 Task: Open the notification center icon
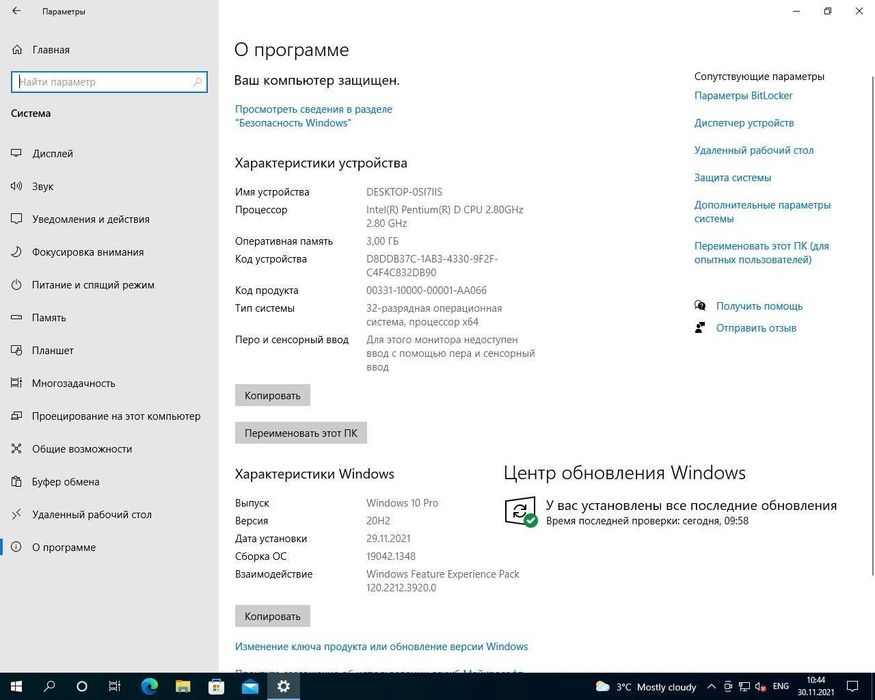point(852,686)
